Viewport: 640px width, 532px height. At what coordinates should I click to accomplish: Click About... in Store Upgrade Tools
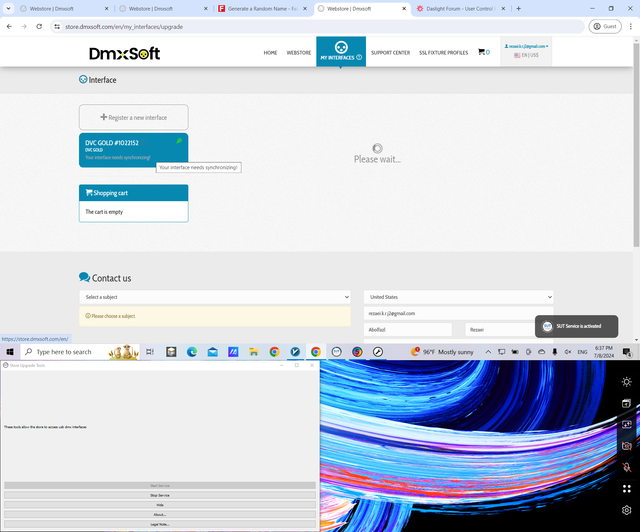point(160,514)
